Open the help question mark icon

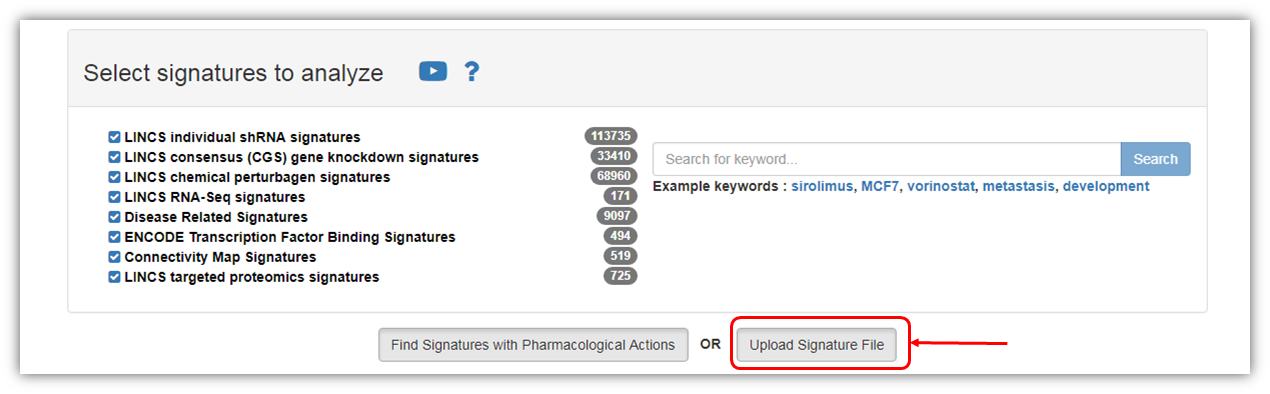coord(472,72)
